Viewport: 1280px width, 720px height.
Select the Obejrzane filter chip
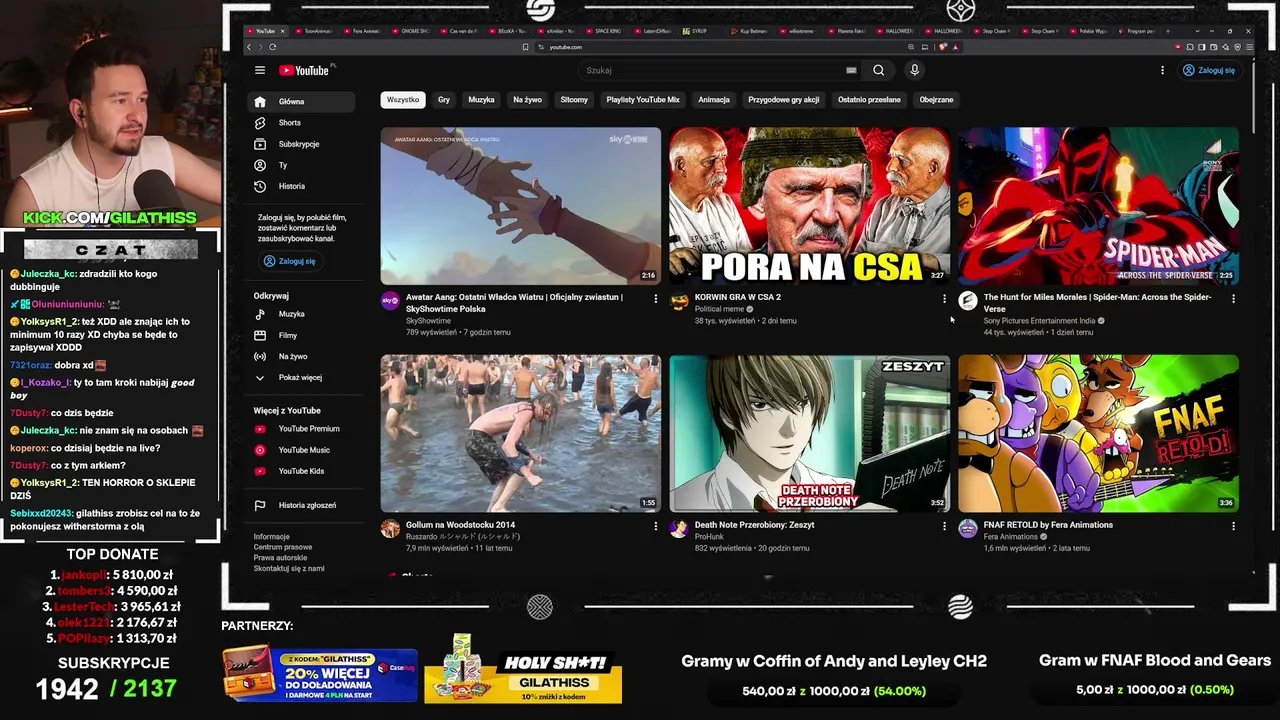(937, 100)
